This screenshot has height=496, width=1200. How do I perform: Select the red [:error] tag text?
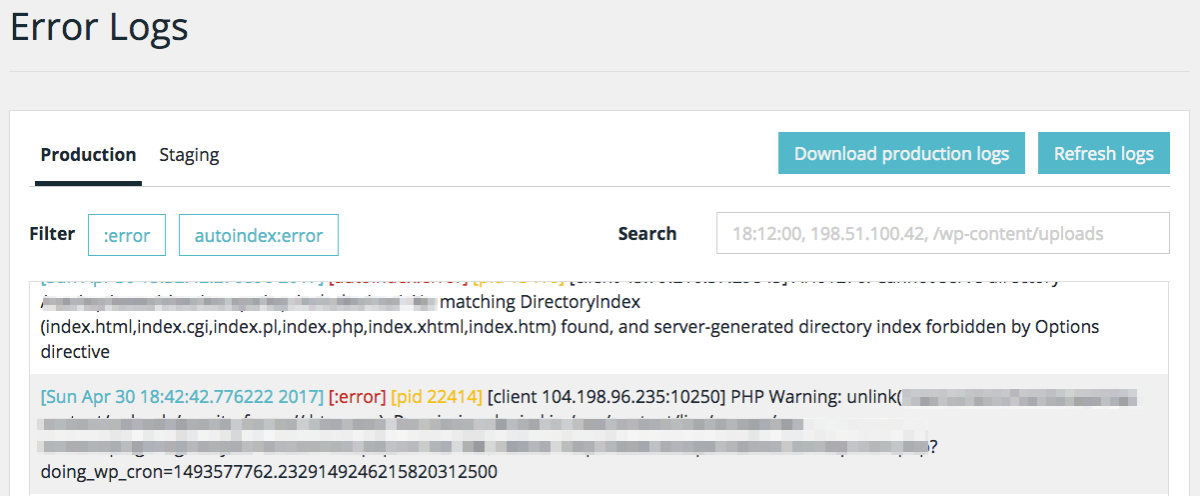point(357,397)
